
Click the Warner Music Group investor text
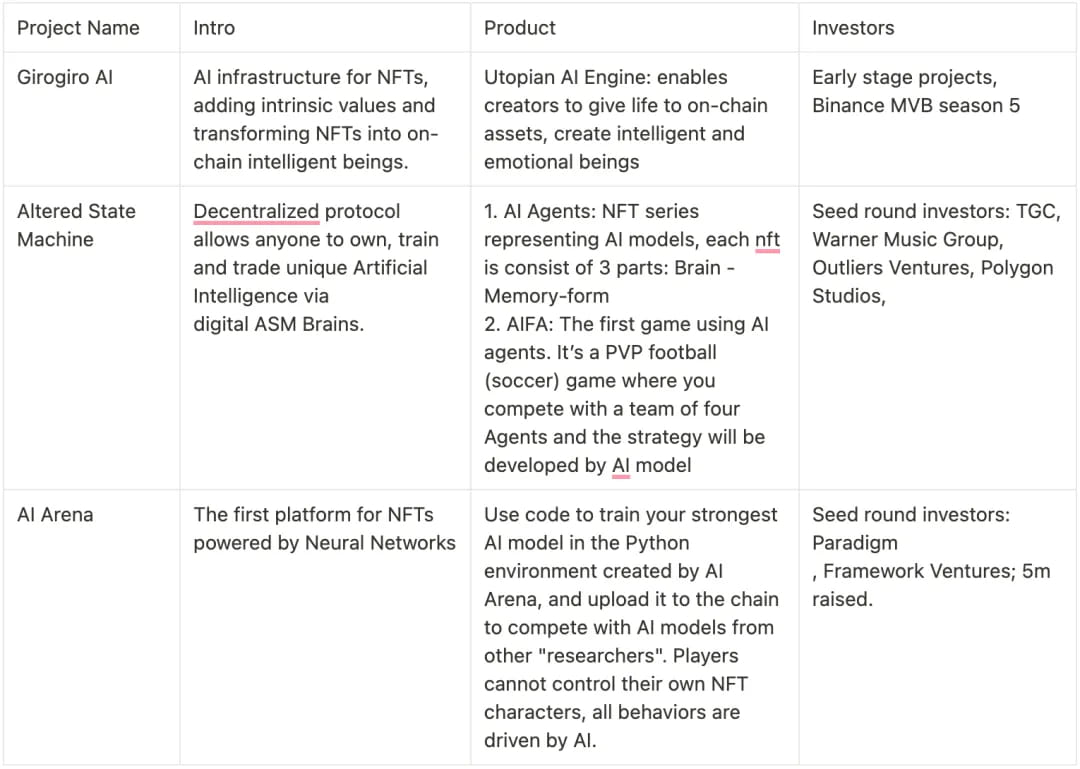pyautogui.click(x=907, y=240)
